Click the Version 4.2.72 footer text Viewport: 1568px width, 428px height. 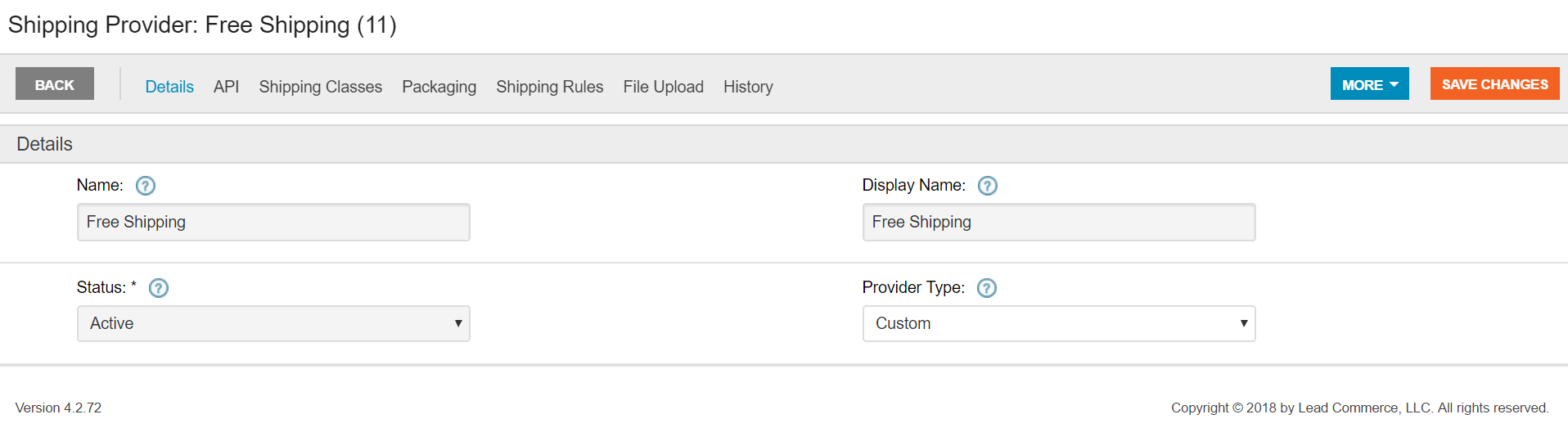click(58, 408)
